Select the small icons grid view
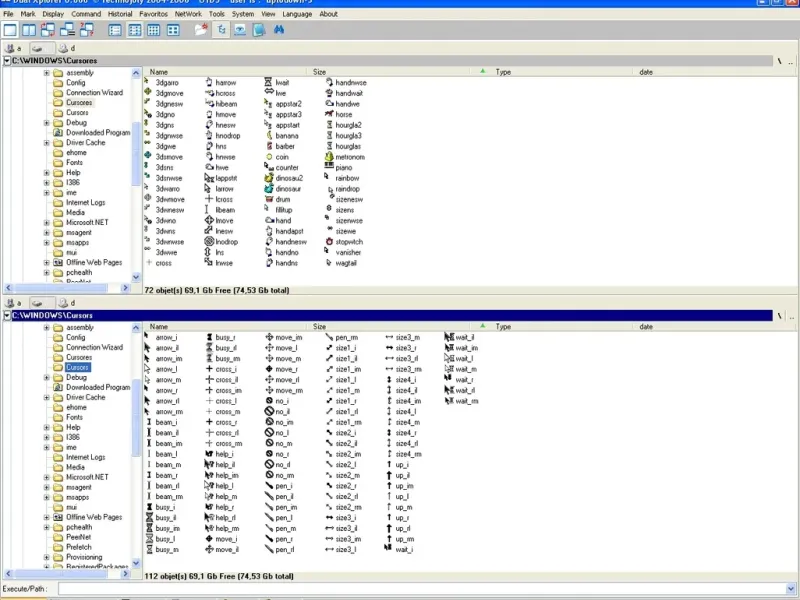This screenshot has width=800, height=600. [154, 30]
